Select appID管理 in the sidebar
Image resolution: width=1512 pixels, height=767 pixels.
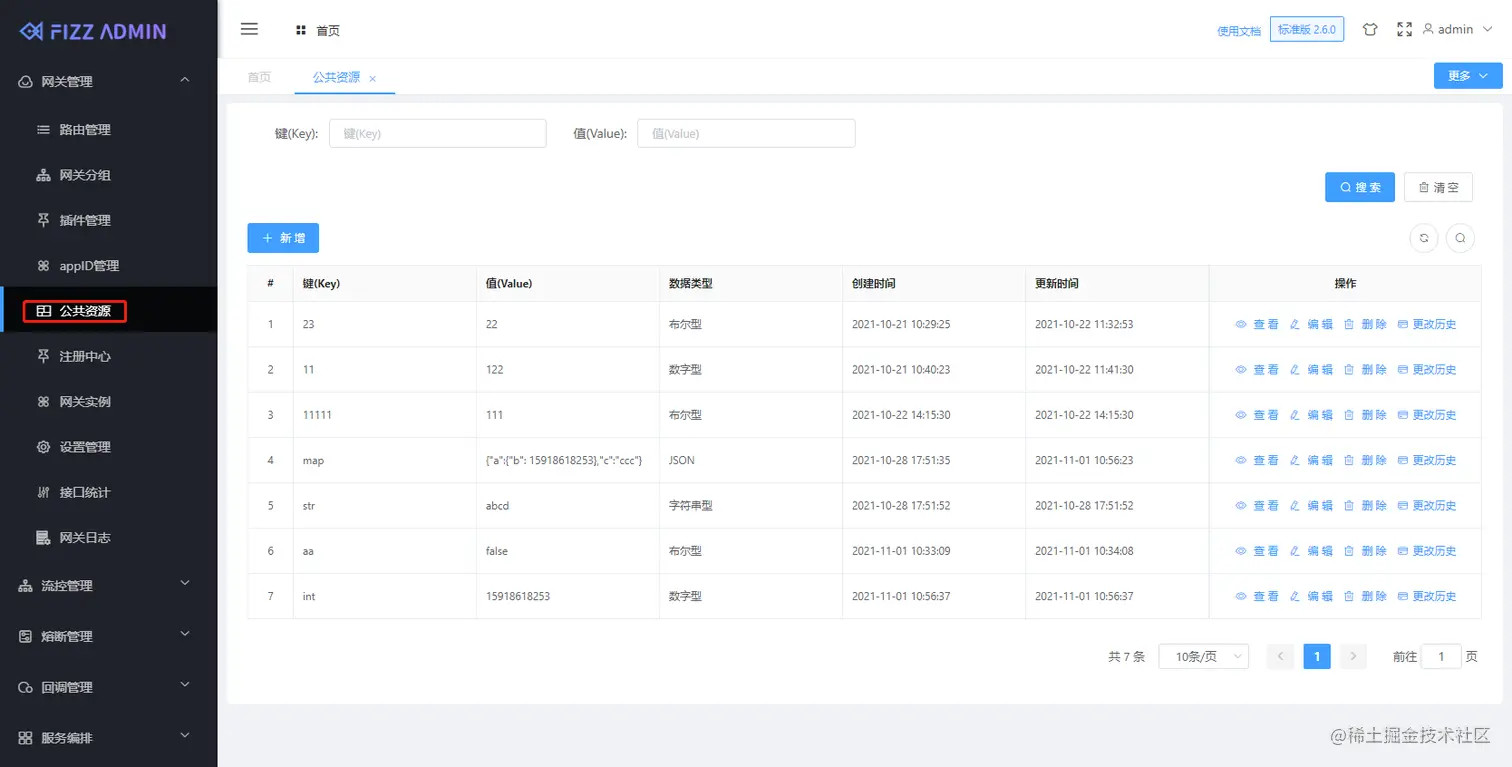(87, 265)
